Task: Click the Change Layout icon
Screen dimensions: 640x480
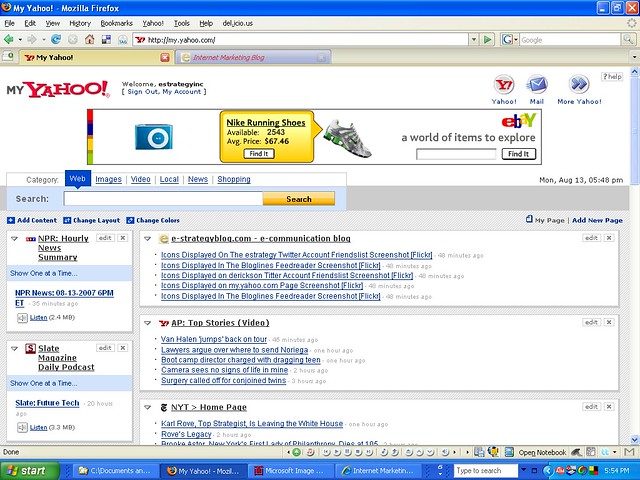Action: pos(67,220)
